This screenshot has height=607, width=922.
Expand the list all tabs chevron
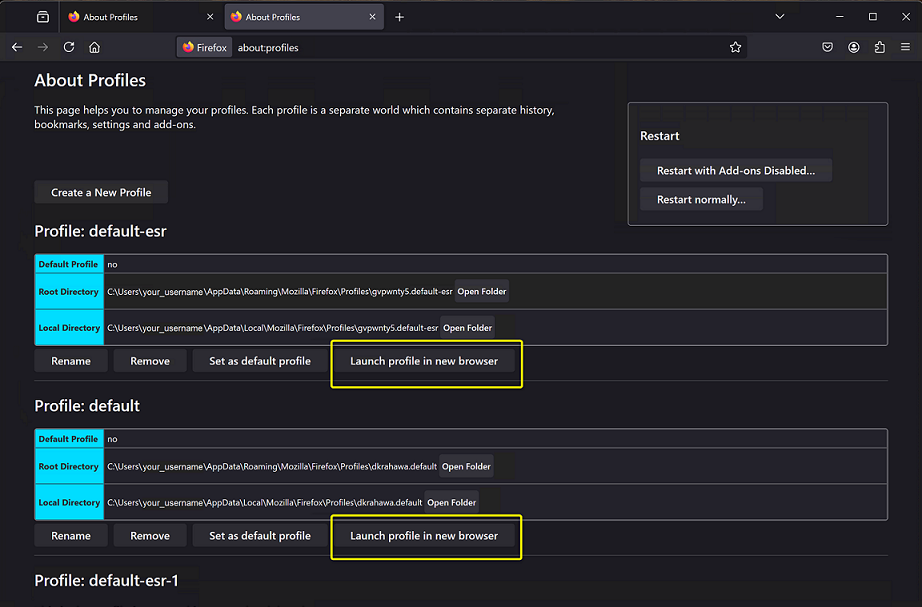point(780,17)
